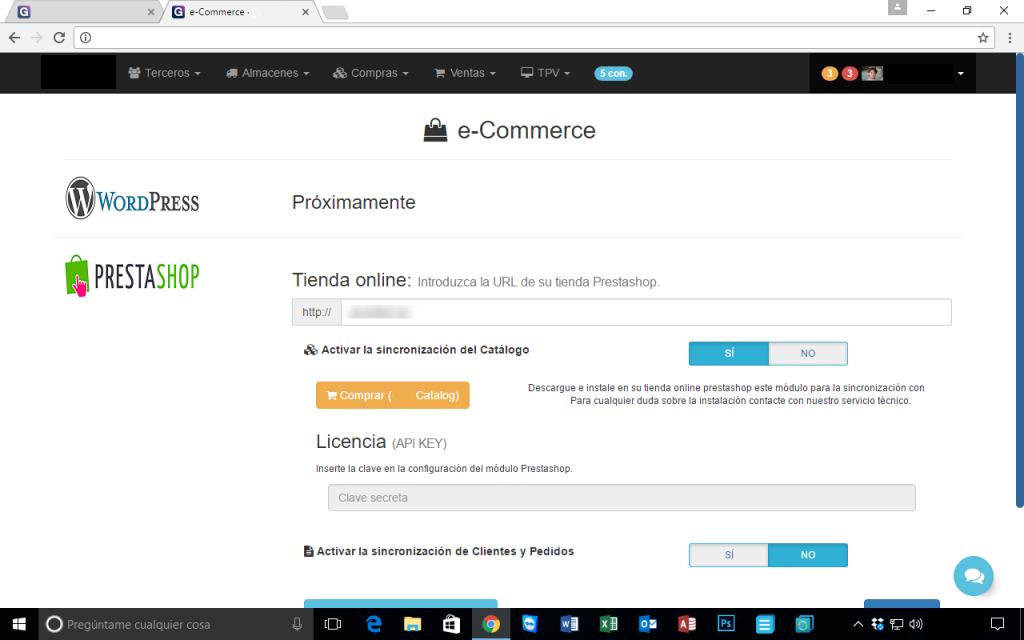Expand the user account dropdown

(960, 73)
